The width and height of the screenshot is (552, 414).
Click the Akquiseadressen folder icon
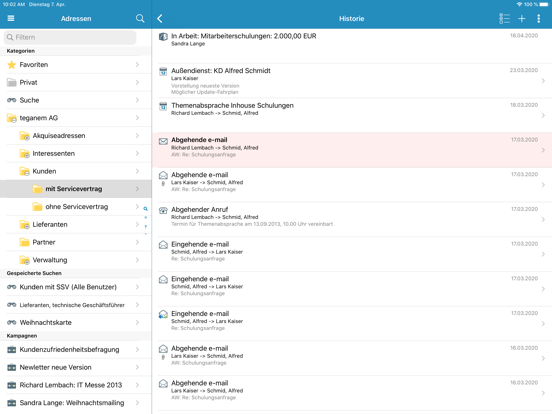click(x=24, y=136)
